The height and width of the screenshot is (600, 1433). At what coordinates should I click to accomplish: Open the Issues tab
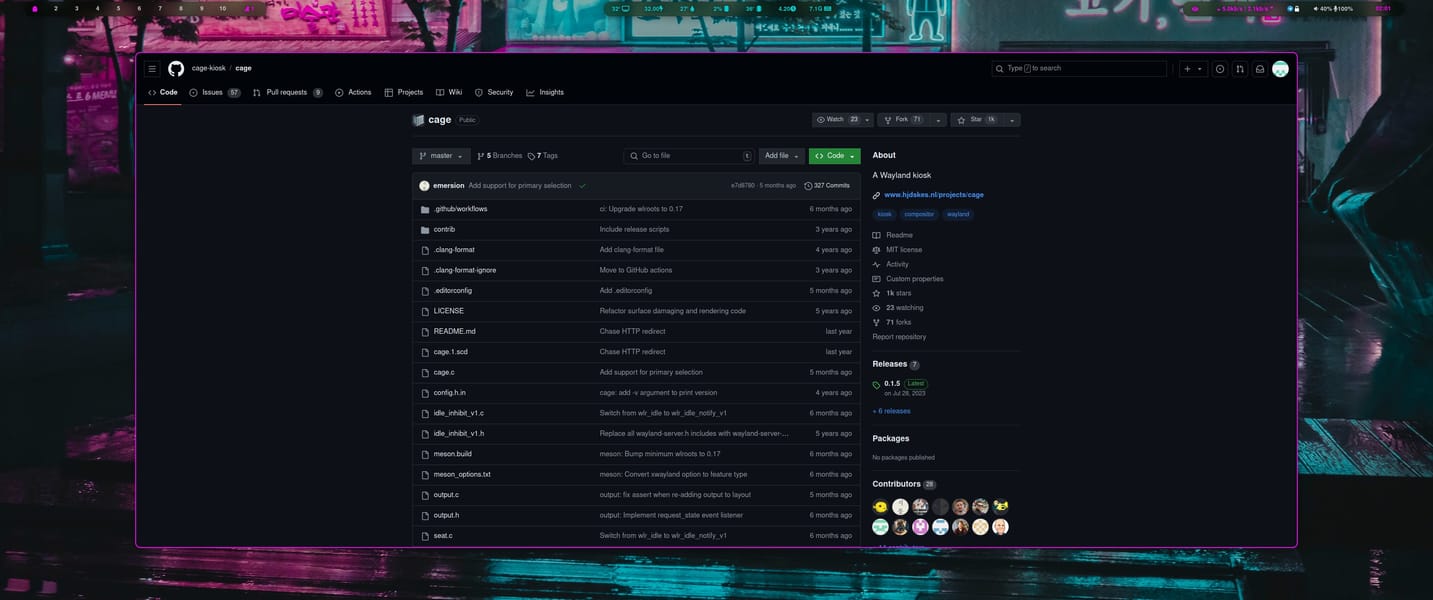[x=214, y=92]
